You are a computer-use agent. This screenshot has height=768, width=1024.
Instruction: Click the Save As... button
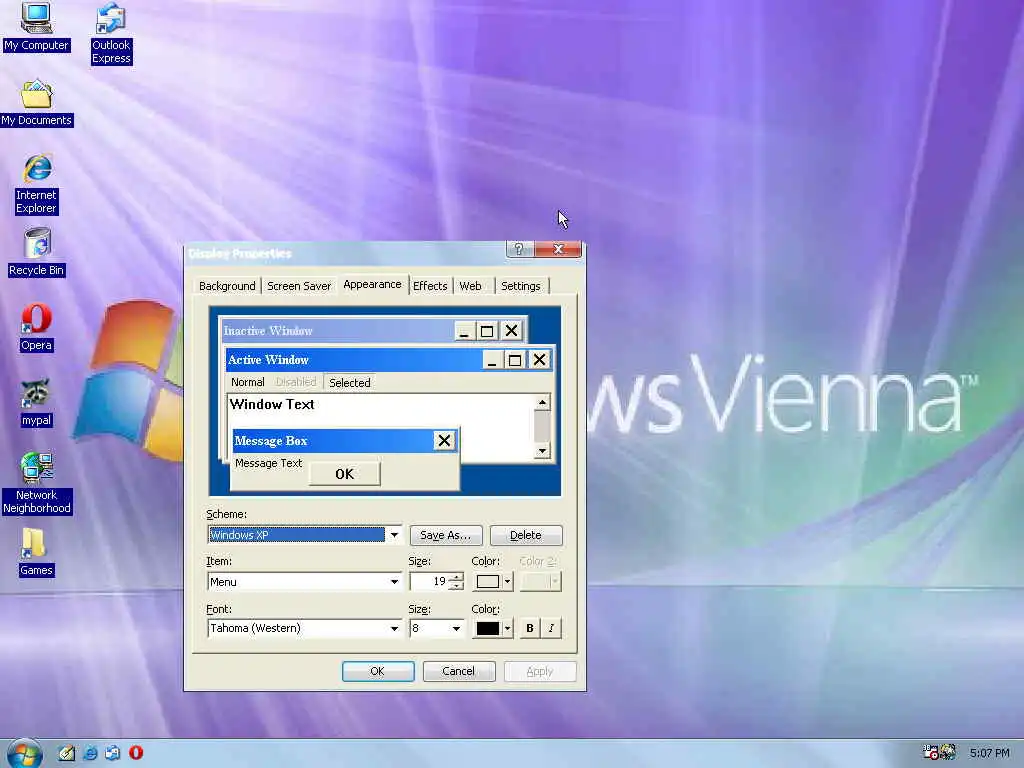pyautogui.click(x=446, y=536)
